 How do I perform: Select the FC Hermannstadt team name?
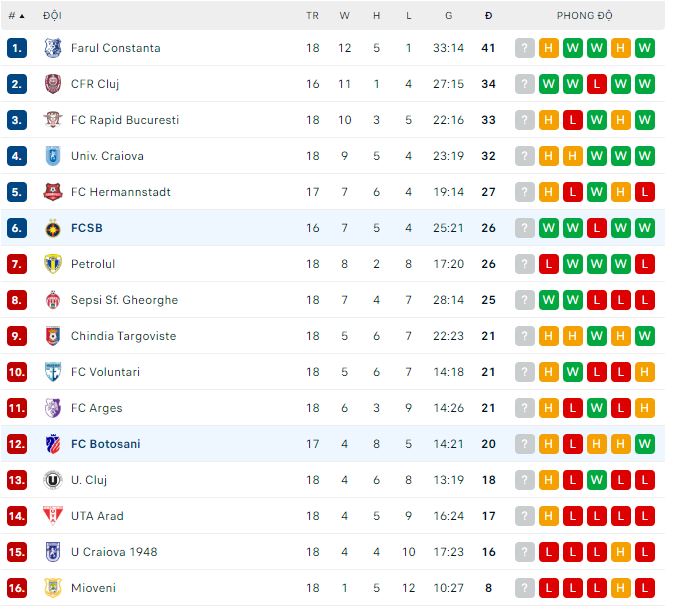coord(121,192)
